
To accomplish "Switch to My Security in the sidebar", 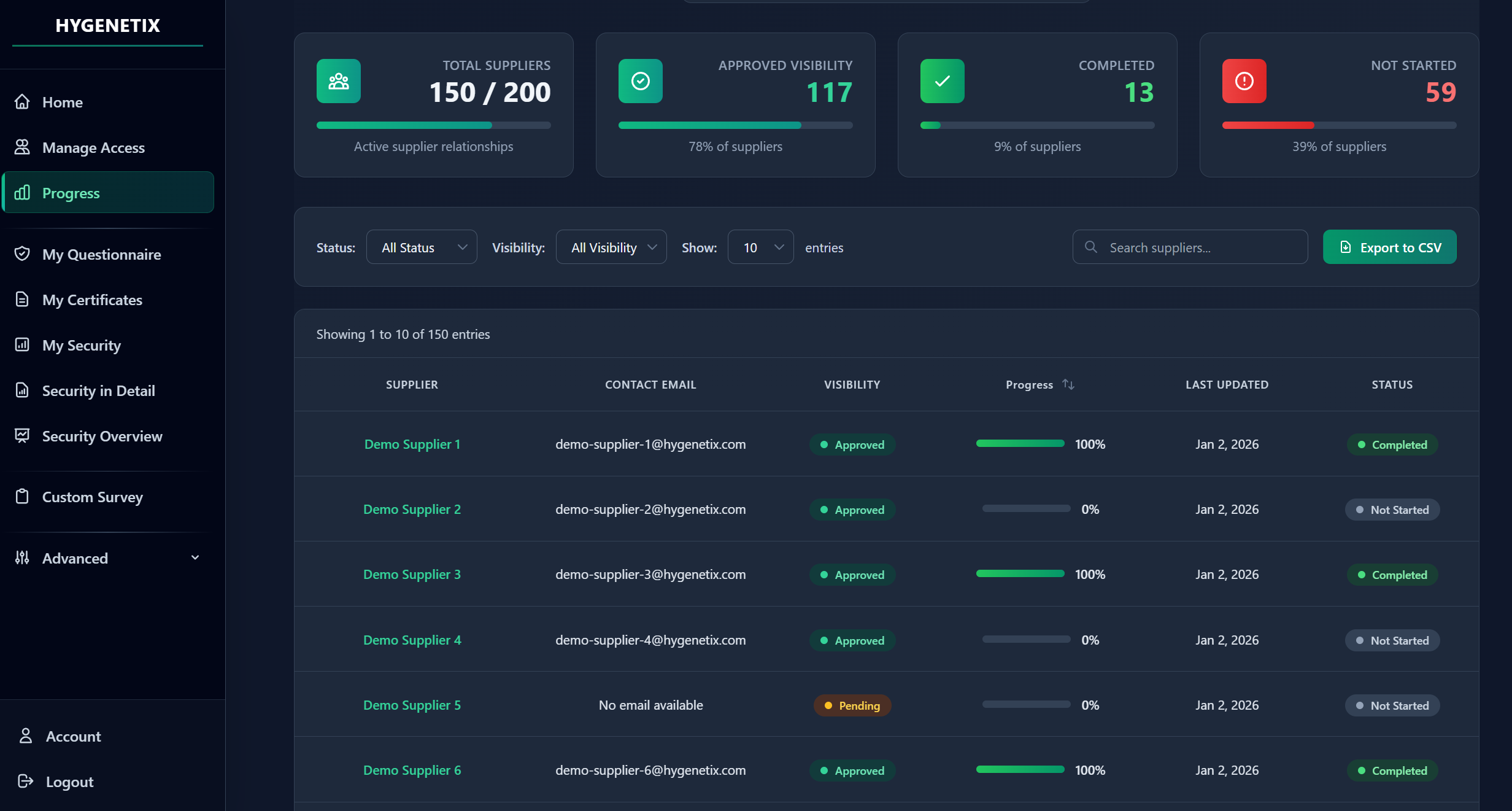I will 82,345.
